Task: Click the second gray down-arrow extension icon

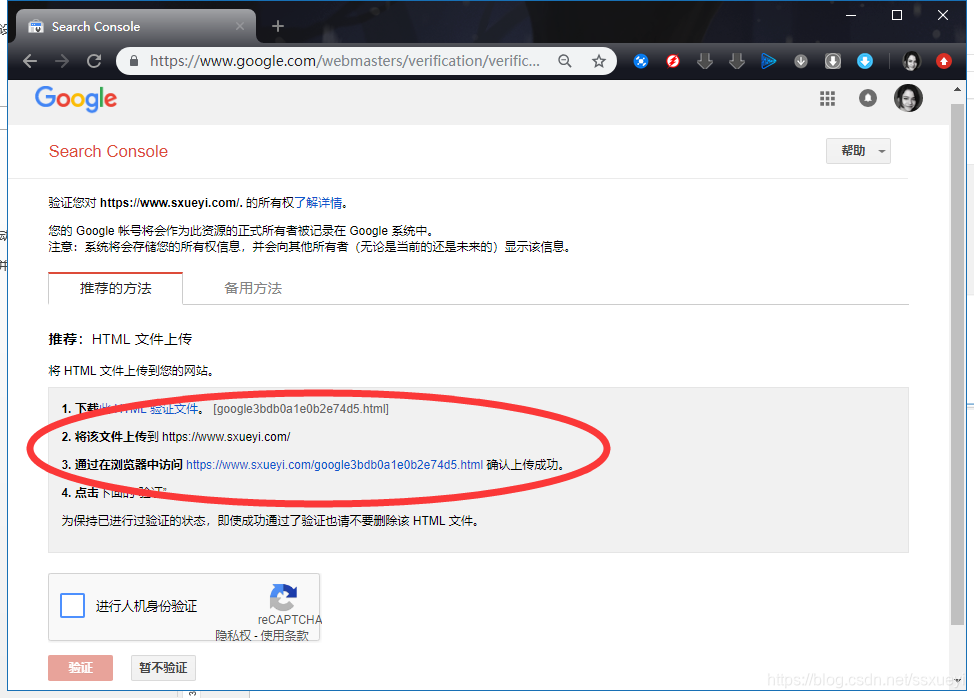Action: pyautogui.click(x=737, y=61)
